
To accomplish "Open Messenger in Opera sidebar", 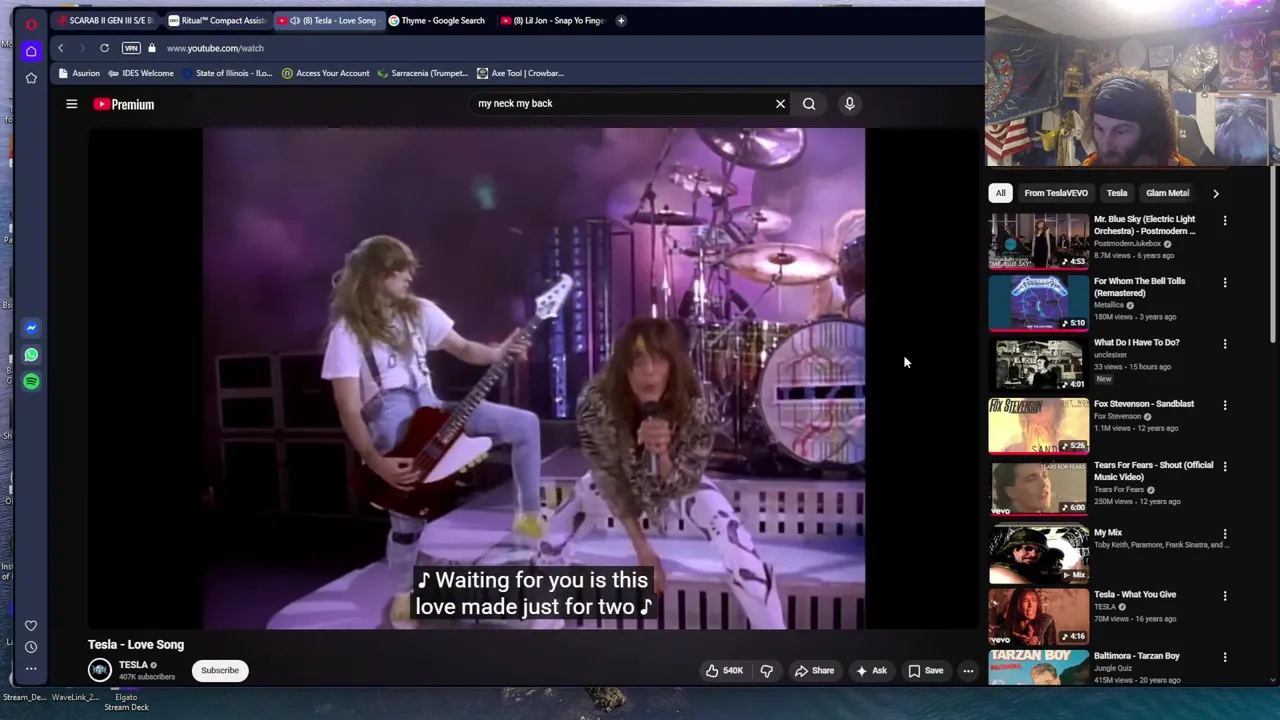I will [31, 328].
